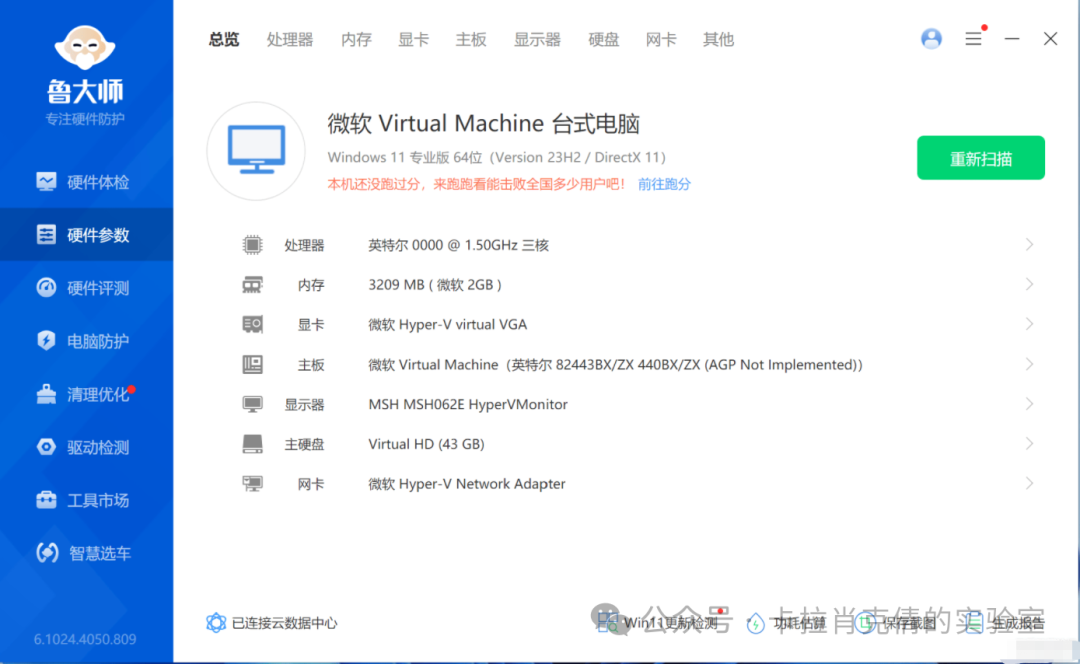
Task: Expand the 主硬盘 row details arrow
Action: 1029,444
